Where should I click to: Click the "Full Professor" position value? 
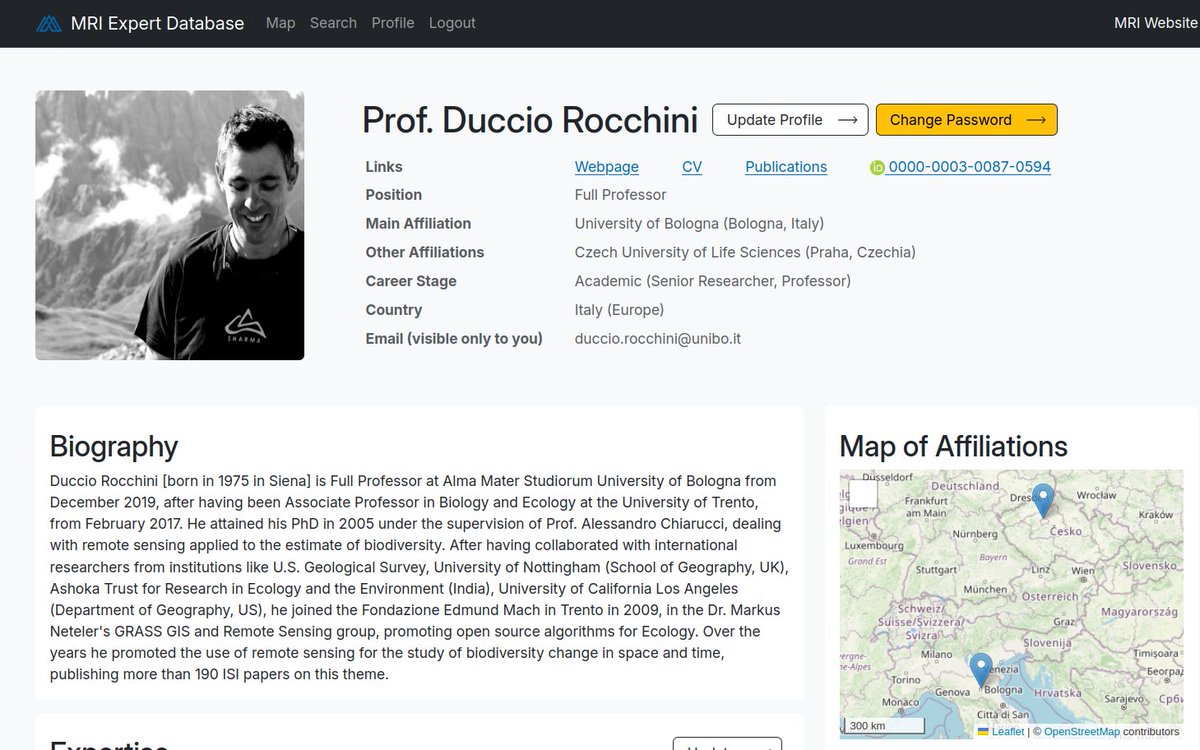pyautogui.click(x=621, y=195)
